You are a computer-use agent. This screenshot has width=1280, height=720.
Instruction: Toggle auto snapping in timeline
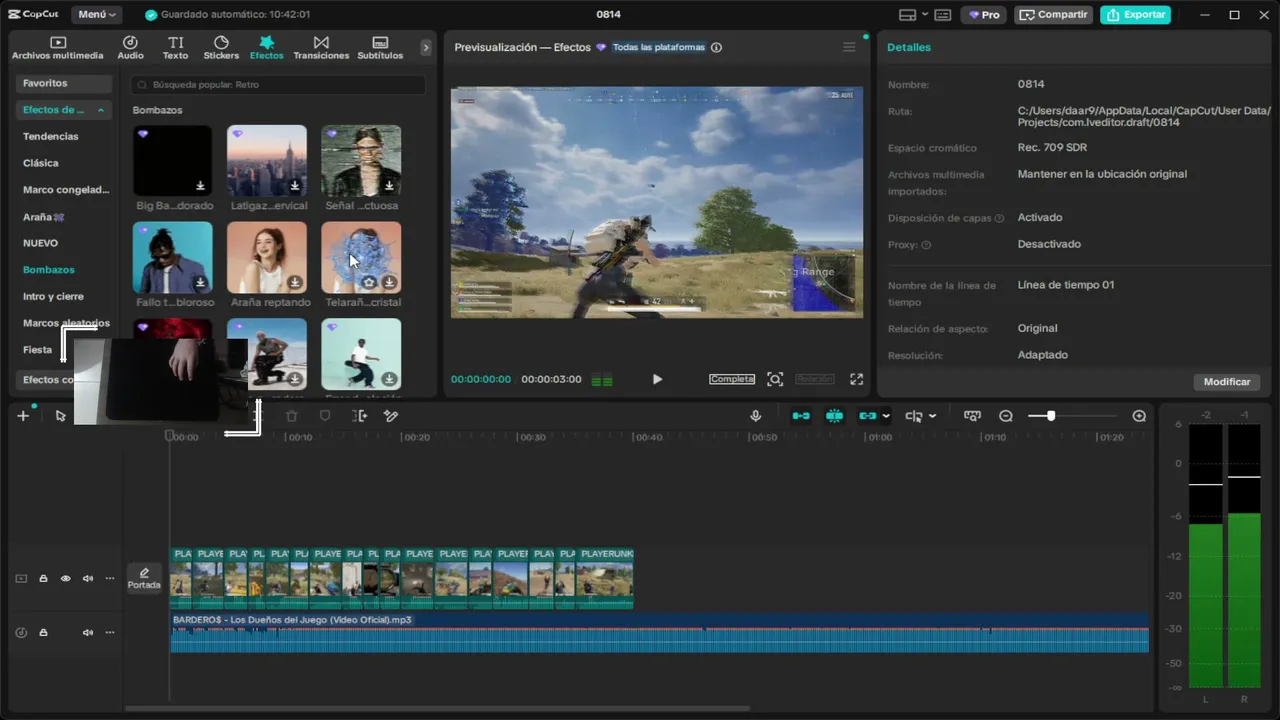pos(834,416)
